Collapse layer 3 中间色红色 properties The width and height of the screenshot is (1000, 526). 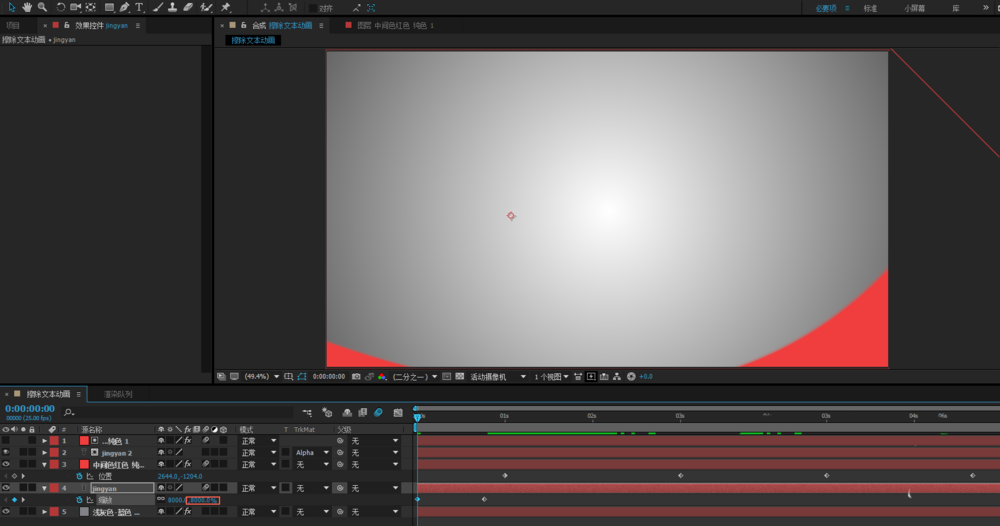tap(44, 465)
